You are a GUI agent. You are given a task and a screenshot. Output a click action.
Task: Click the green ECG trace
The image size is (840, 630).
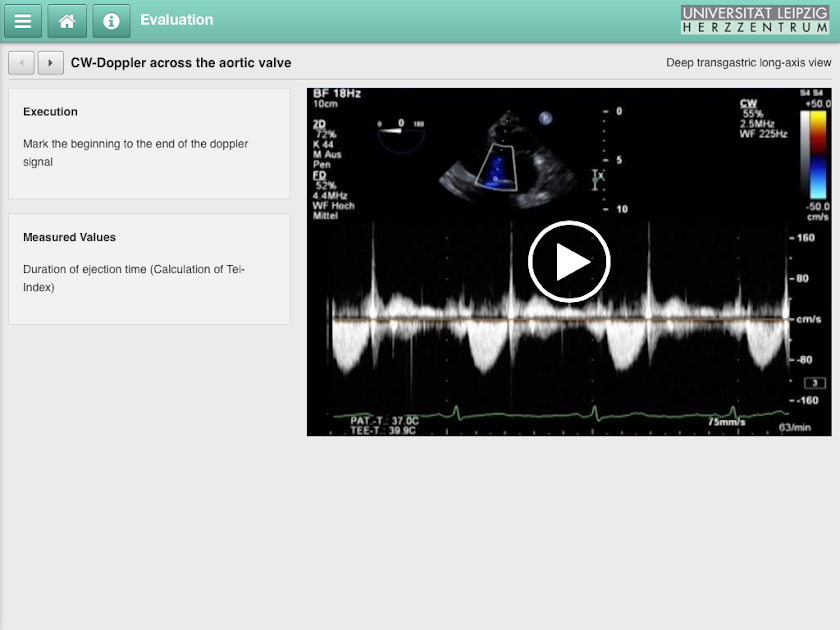[x=560, y=414]
